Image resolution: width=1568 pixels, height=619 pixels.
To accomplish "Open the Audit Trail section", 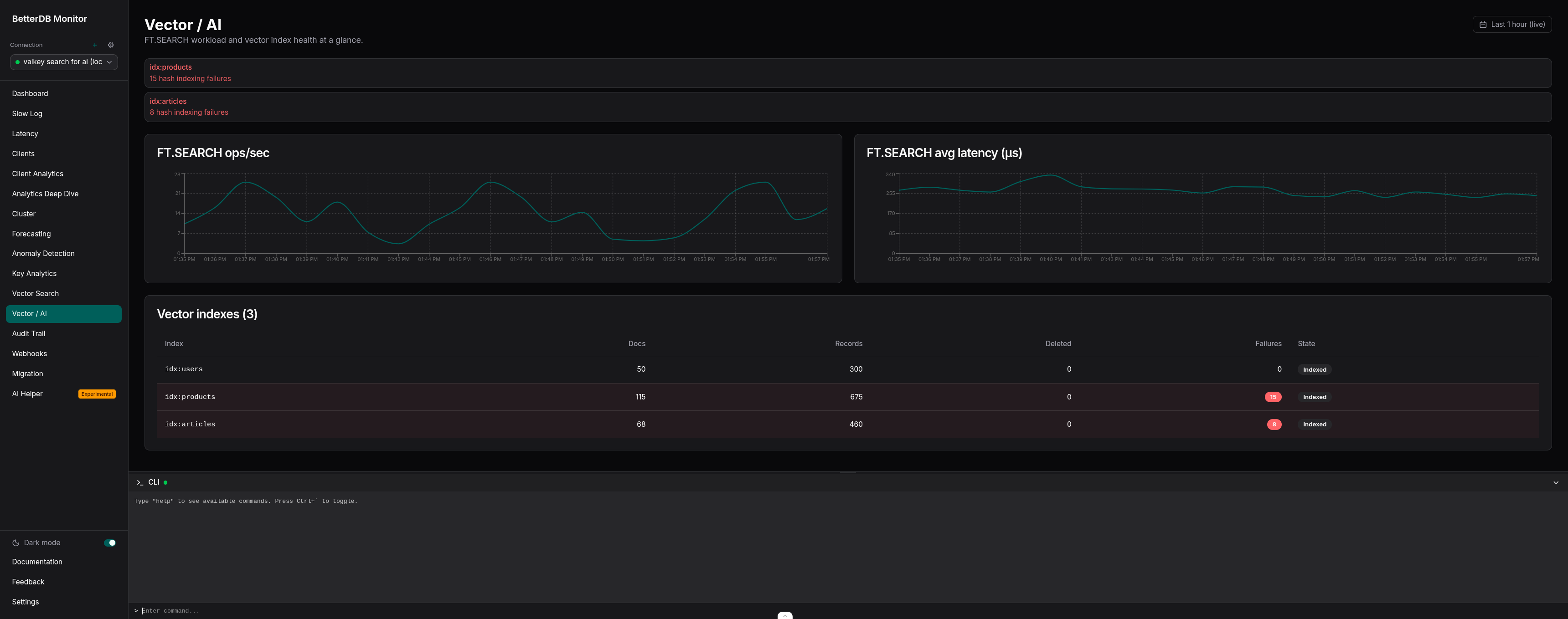I will (29, 333).
